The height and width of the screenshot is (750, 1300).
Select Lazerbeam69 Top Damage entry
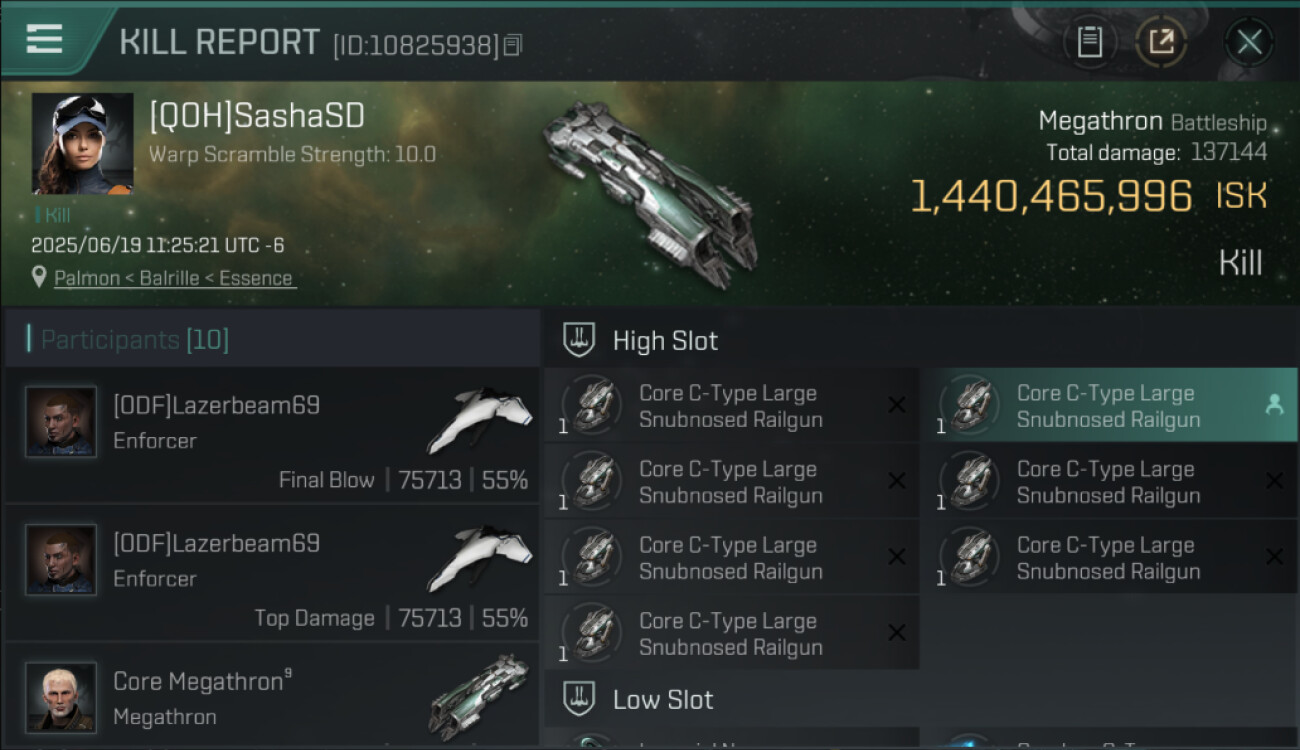272,574
